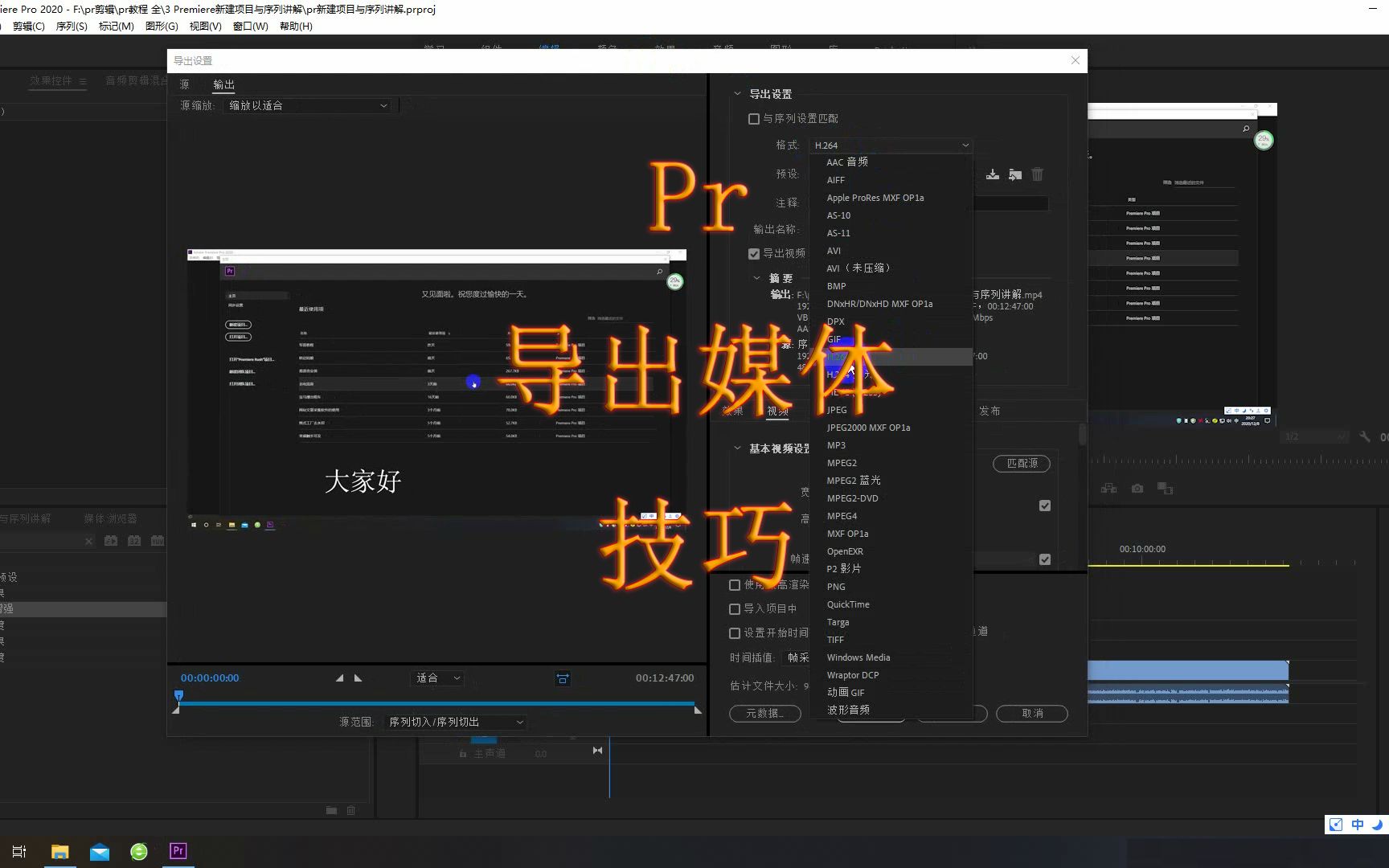Switch to the Output tab
This screenshot has height=868, width=1389.
click(x=223, y=84)
